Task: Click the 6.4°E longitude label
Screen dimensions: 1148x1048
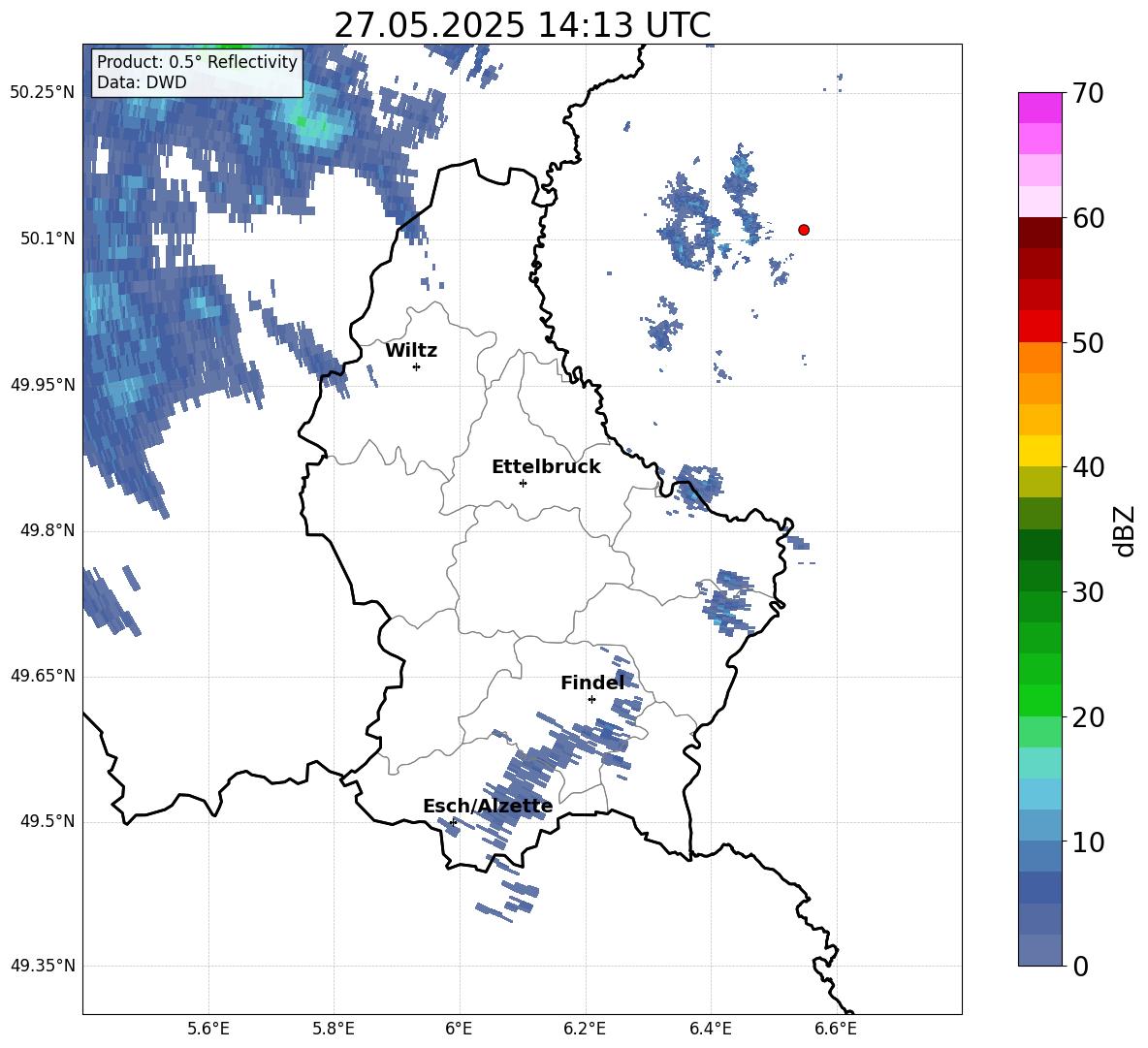Action: (710, 1029)
